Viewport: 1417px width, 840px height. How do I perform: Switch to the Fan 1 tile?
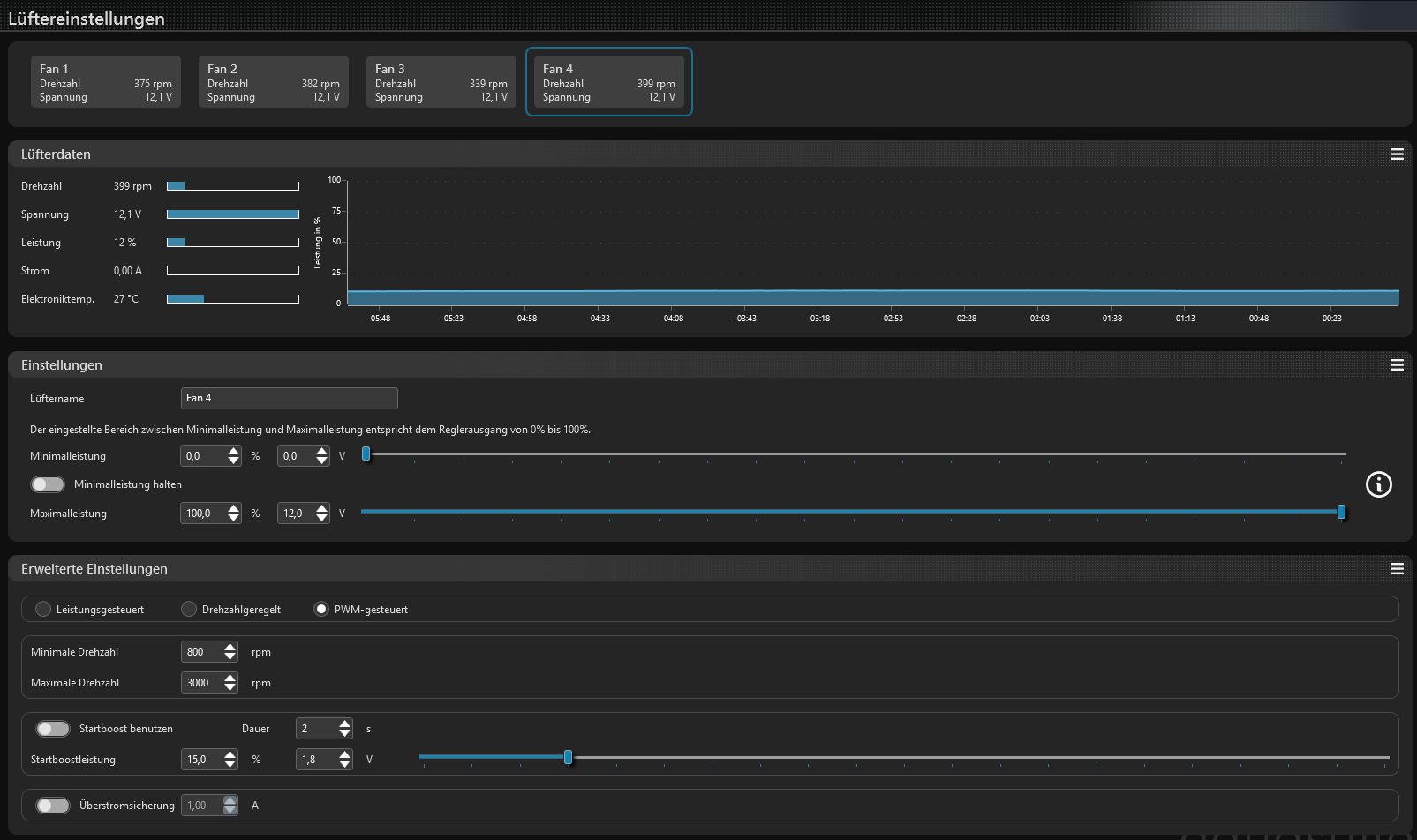pos(106,82)
